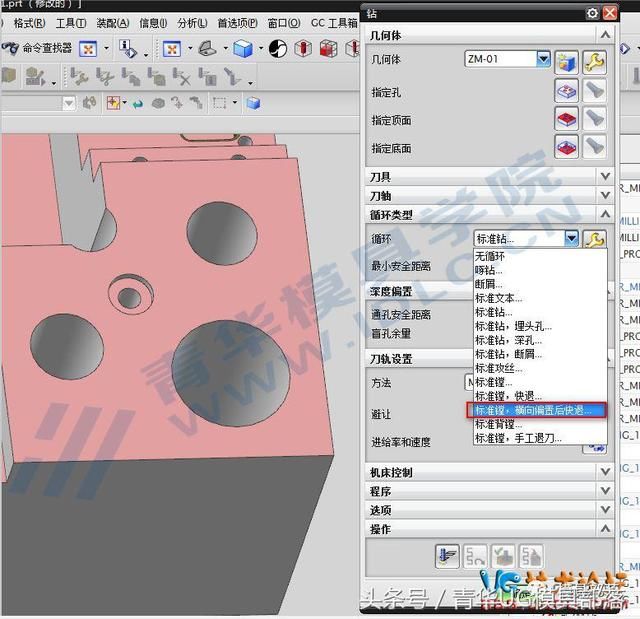
Task: Open the GC 工具箱 menu
Action: click(x=334, y=23)
